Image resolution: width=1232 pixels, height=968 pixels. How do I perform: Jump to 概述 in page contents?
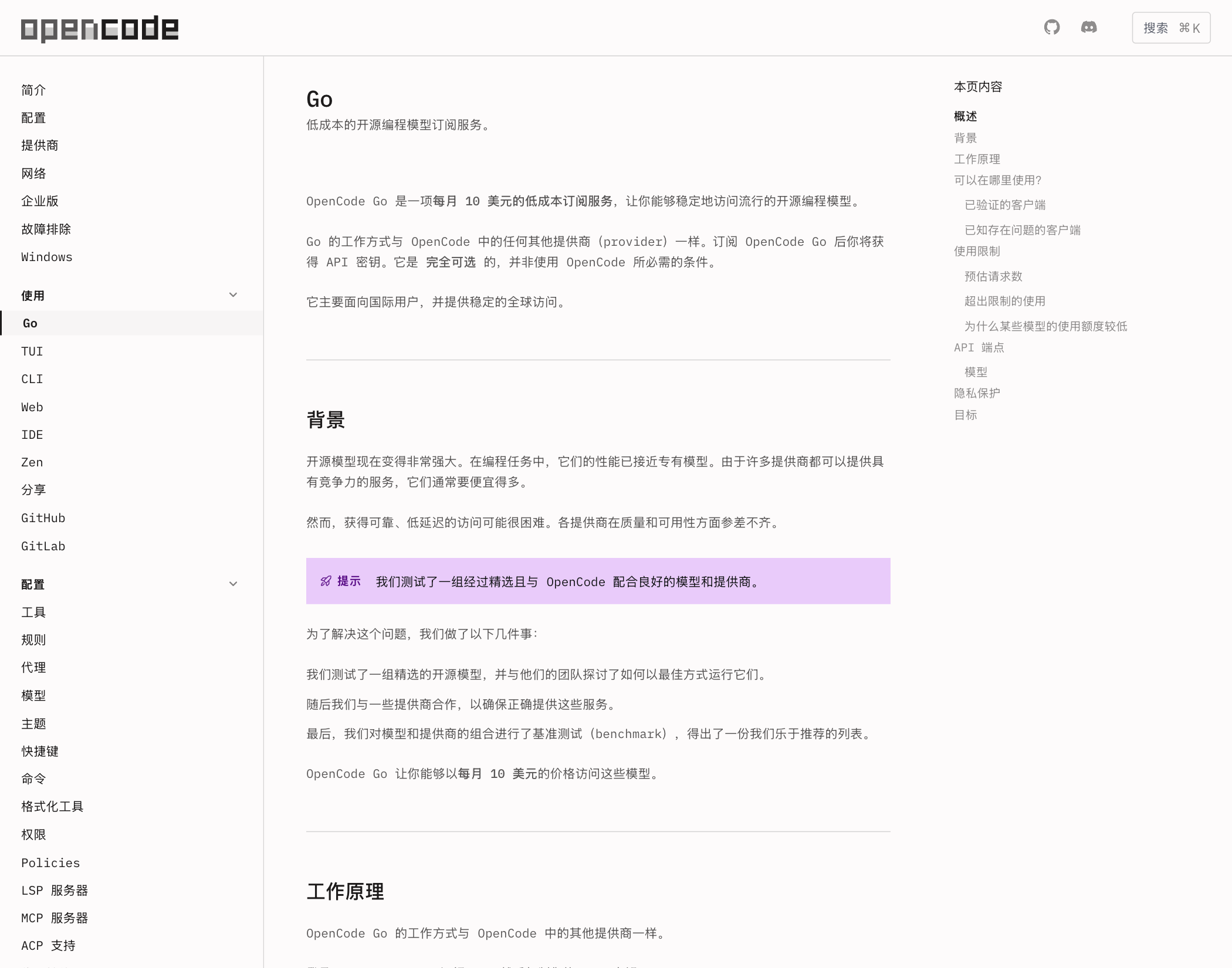(x=966, y=116)
